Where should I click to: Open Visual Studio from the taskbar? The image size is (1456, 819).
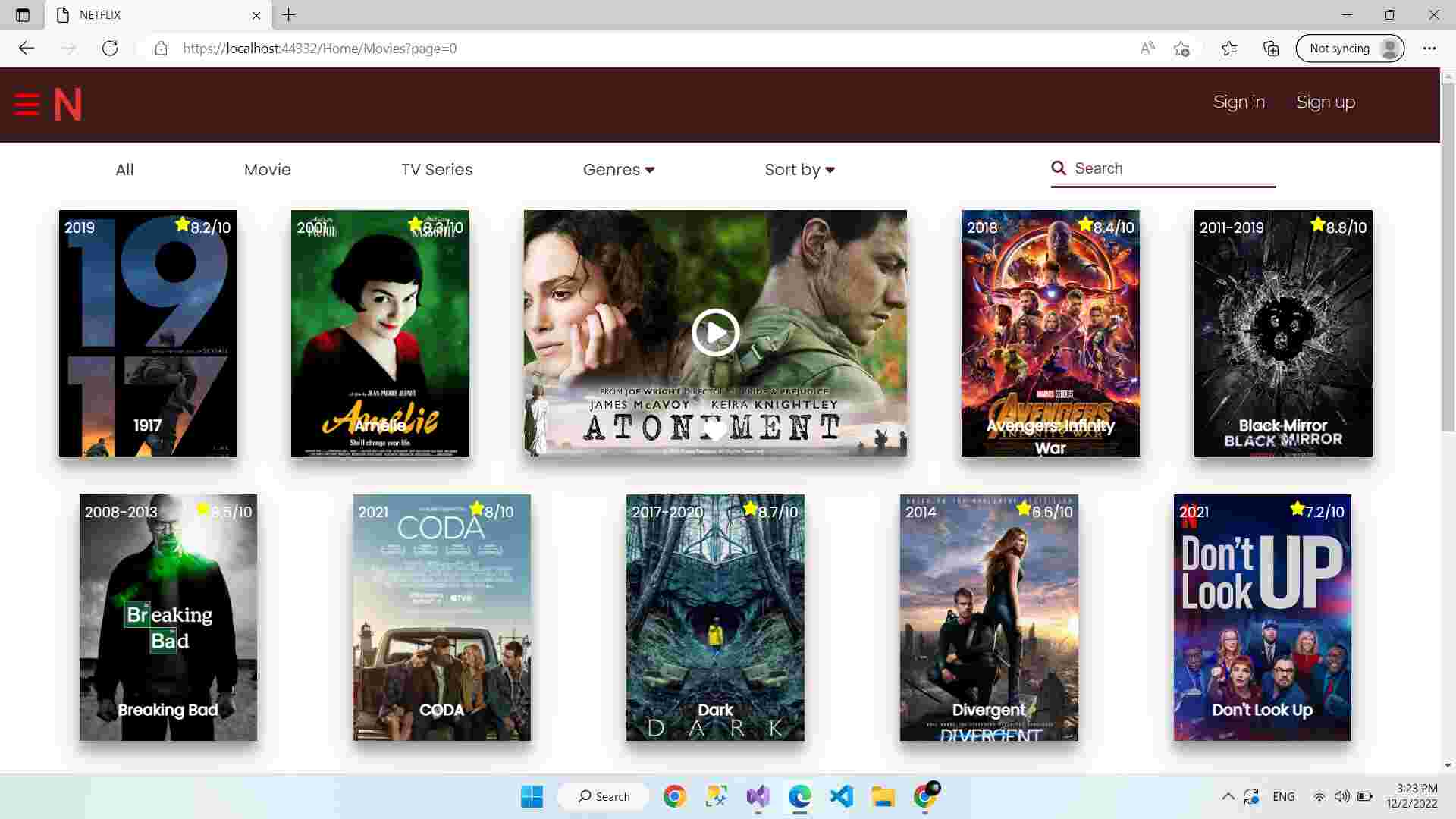point(758,796)
